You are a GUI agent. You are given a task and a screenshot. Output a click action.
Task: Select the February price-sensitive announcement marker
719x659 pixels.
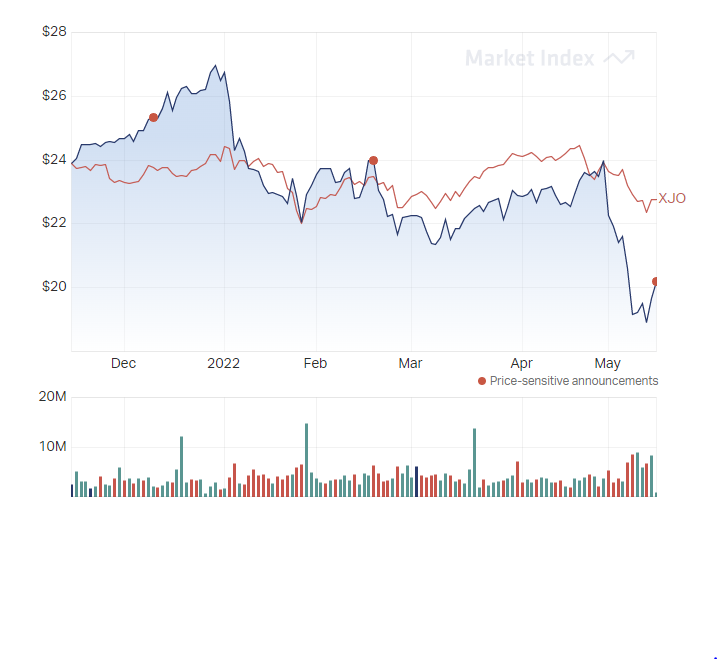(x=373, y=161)
